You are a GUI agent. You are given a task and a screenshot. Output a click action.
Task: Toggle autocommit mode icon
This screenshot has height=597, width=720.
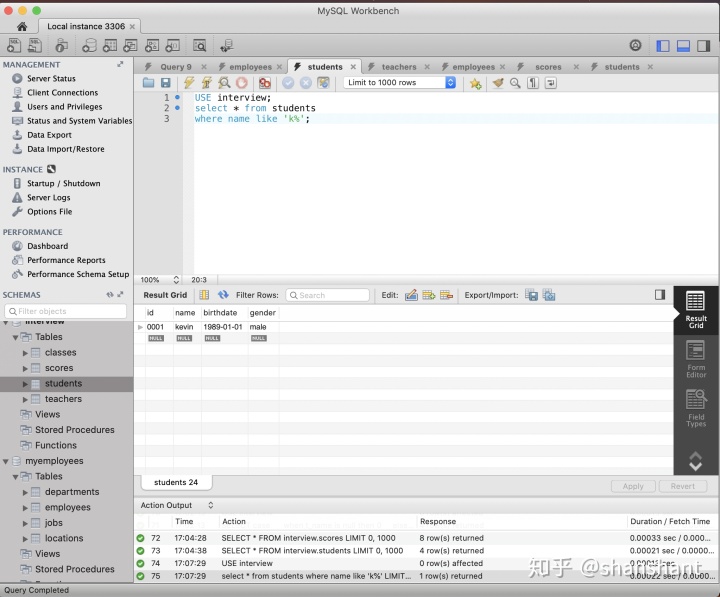[323, 83]
